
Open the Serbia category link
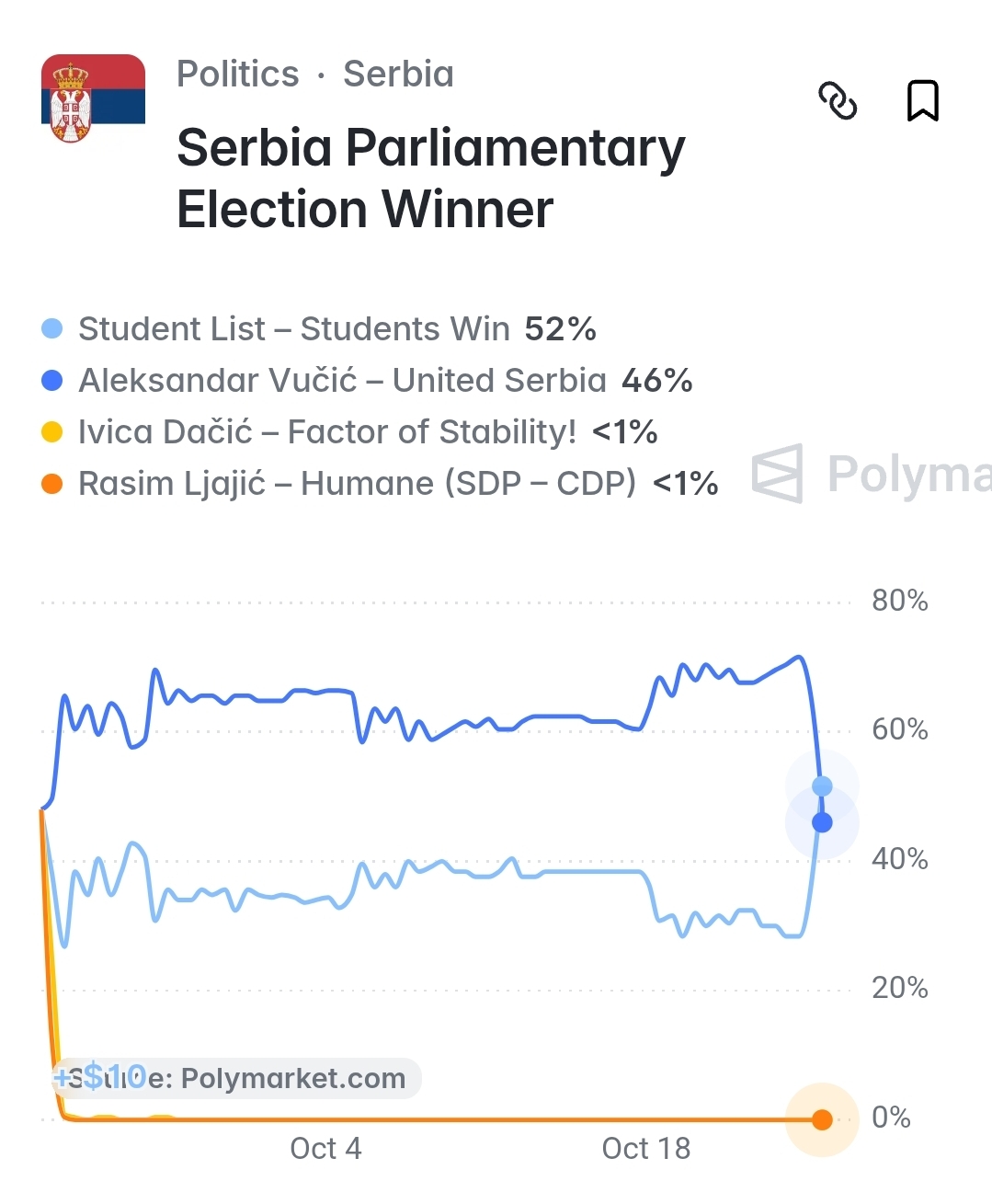click(x=398, y=74)
